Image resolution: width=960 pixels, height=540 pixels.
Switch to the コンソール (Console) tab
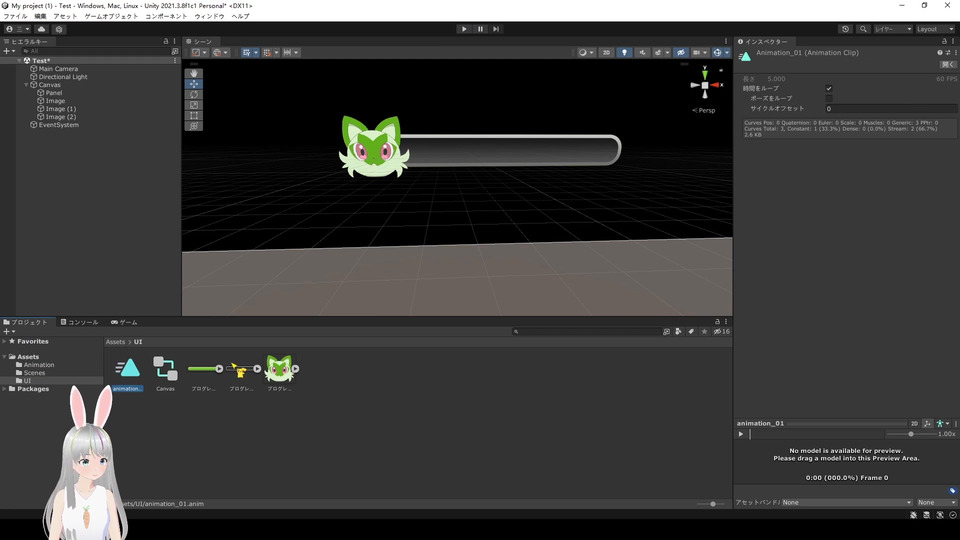80,322
